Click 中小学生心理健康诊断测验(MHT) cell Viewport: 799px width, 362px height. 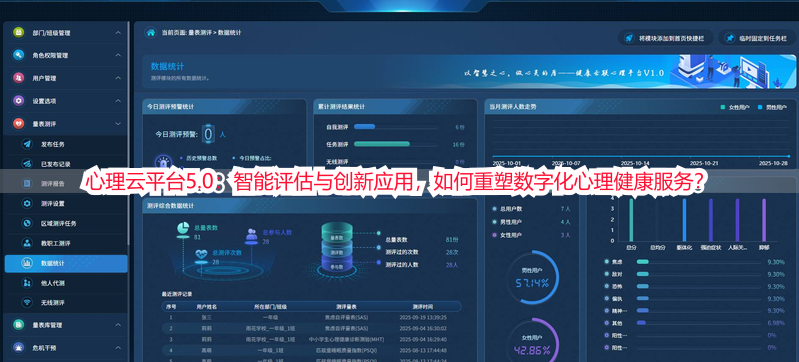click(x=346, y=339)
